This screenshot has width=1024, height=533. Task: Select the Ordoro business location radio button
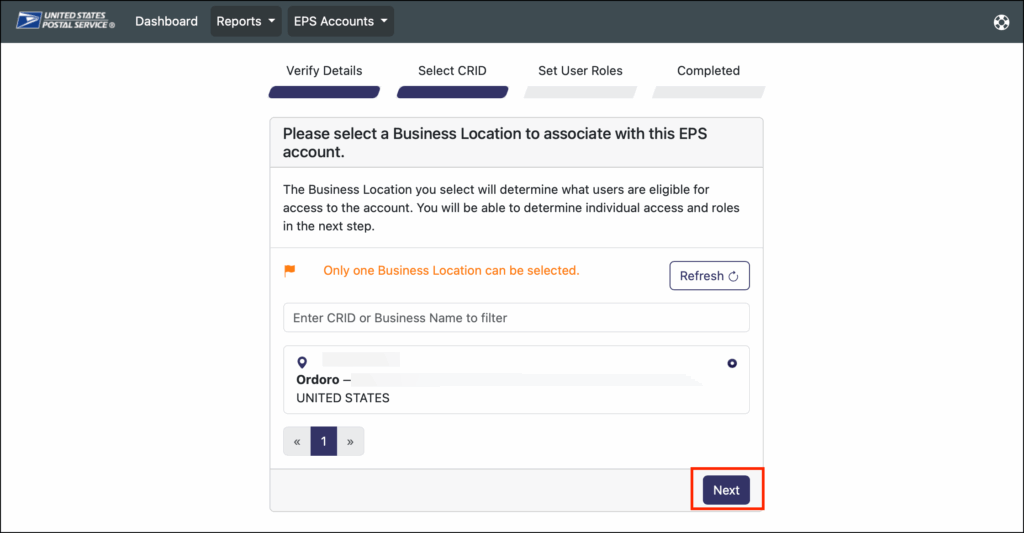pyautogui.click(x=732, y=363)
